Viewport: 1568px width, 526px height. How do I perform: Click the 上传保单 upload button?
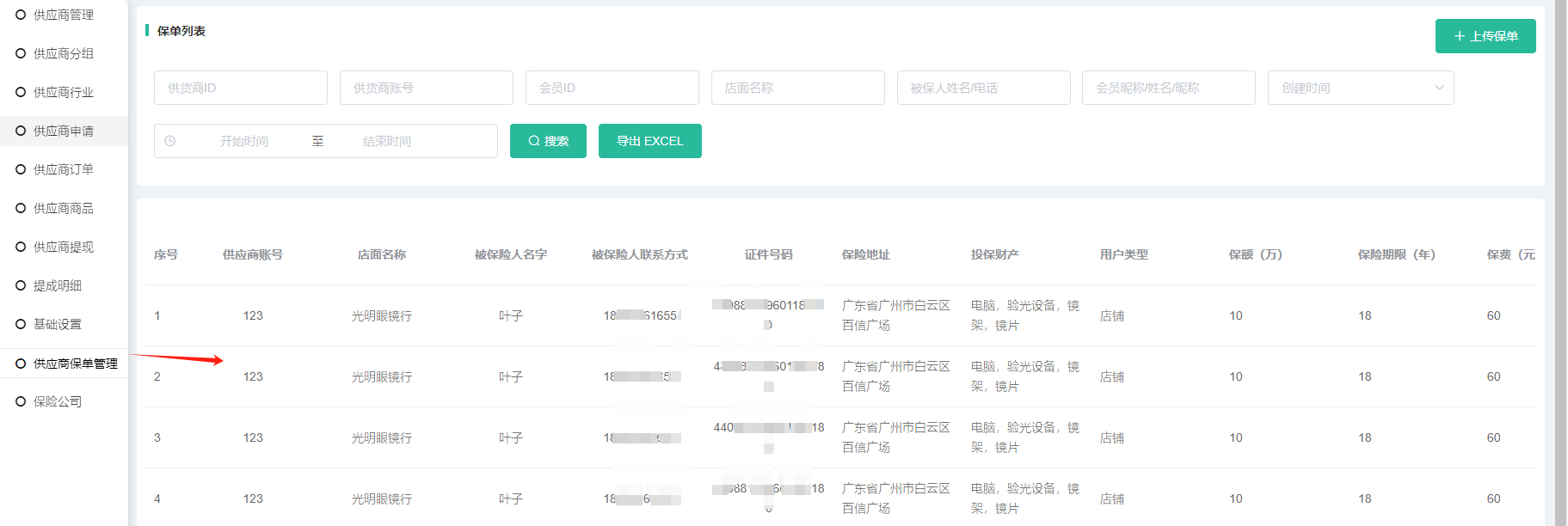click(1485, 36)
